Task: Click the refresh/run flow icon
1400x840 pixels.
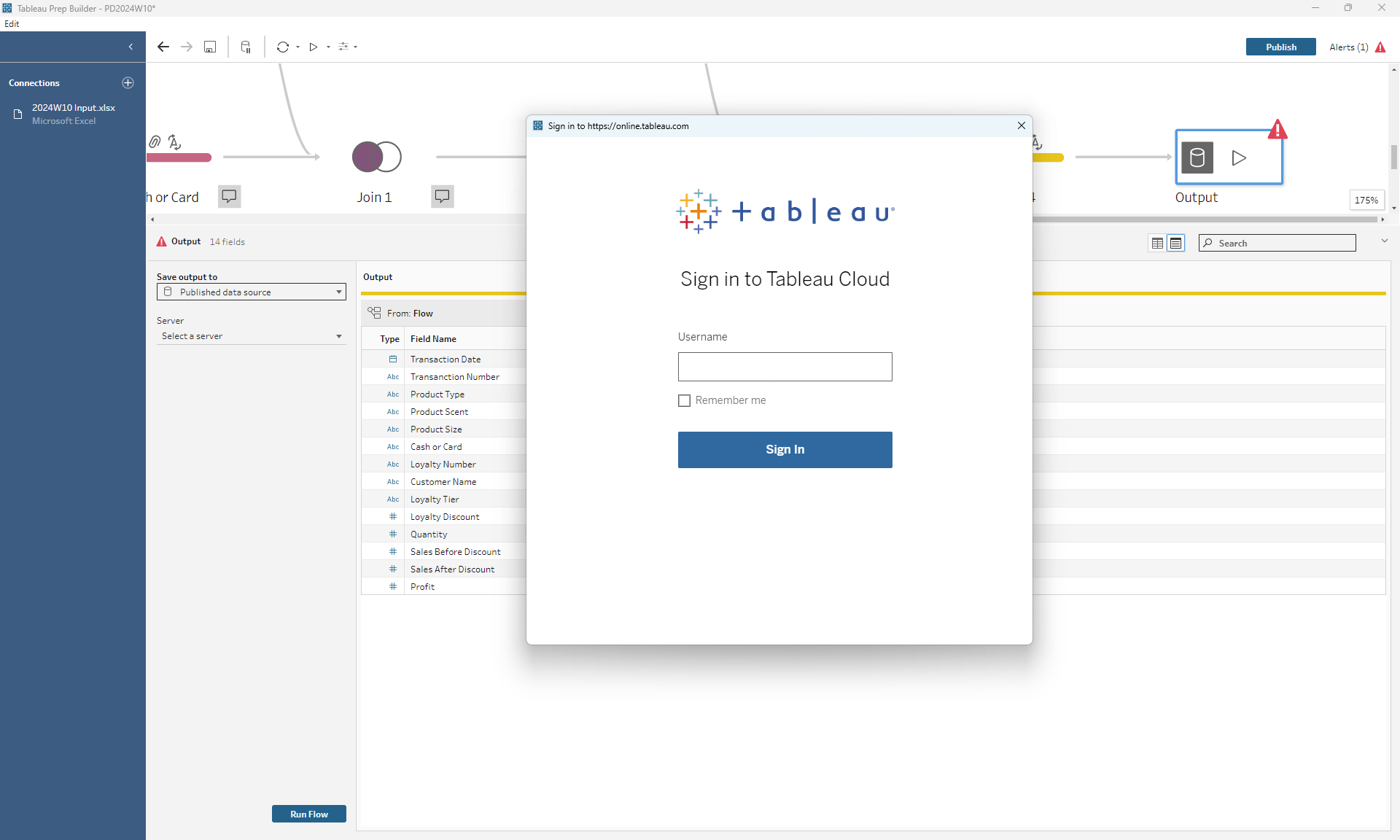Action: (x=313, y=46)
